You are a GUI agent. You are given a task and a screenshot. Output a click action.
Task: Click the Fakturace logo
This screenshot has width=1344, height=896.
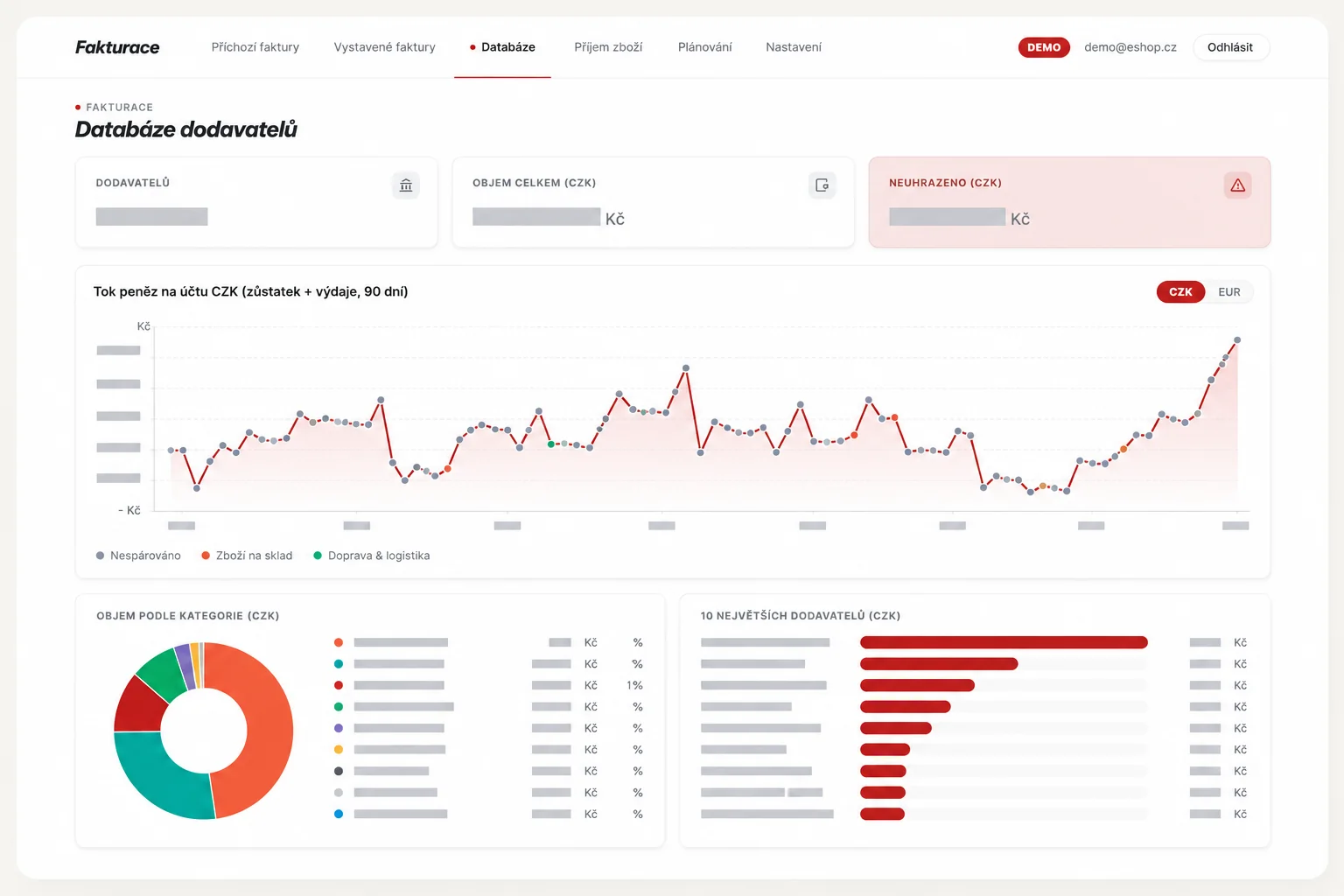point(117,47)
